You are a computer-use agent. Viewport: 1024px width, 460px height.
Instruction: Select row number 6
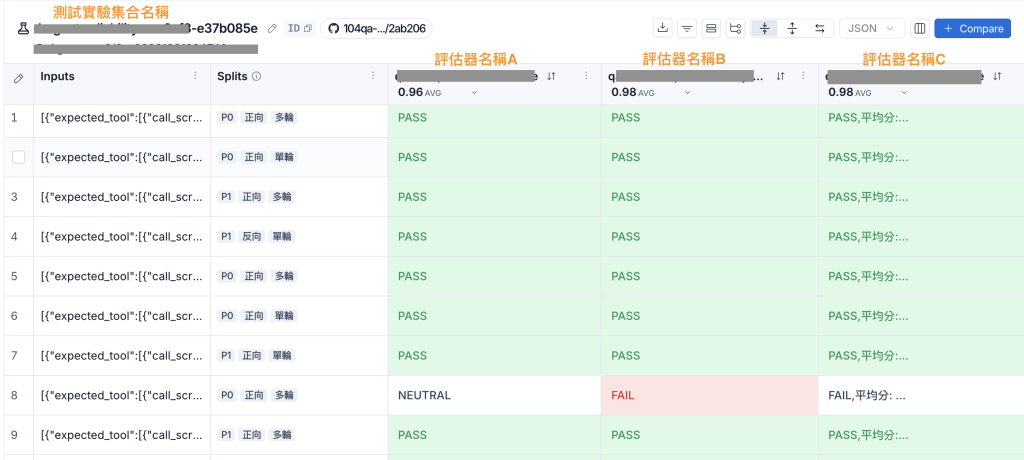click(14, 316)
